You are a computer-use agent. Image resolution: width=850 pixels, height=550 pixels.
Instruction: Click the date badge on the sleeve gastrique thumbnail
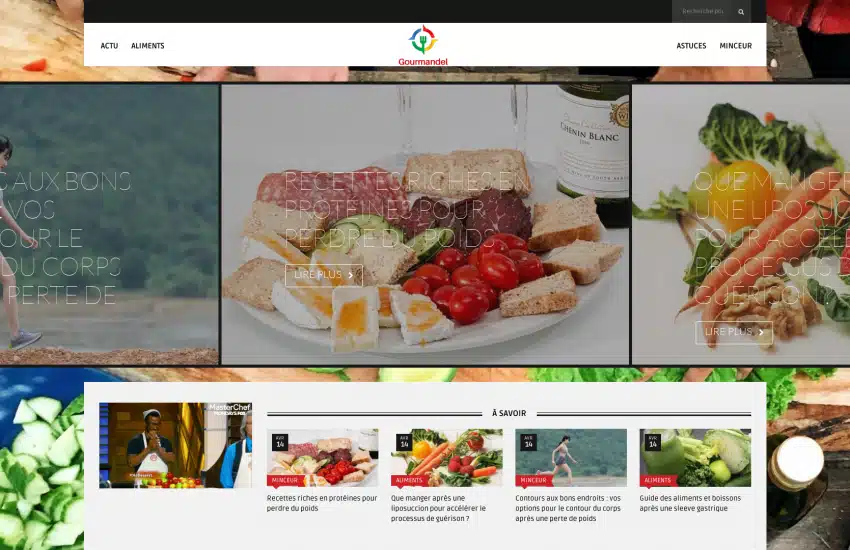653,442
